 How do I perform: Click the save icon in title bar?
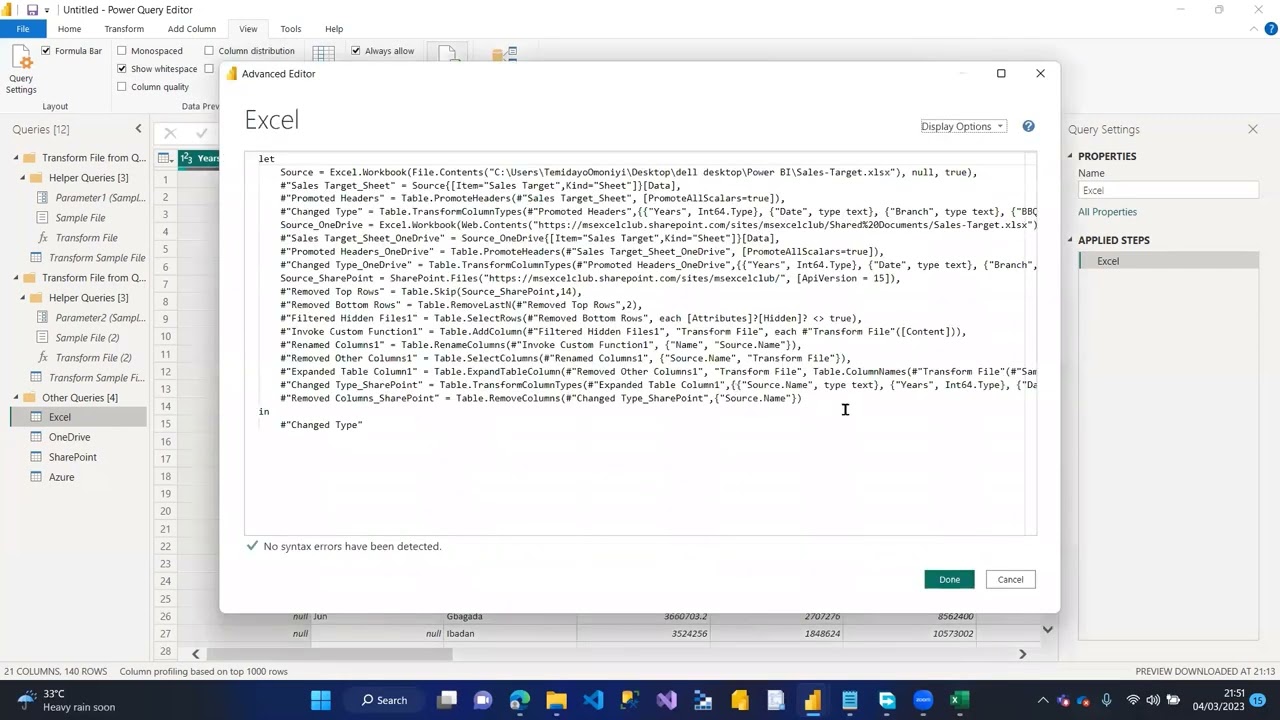pyautogui.click(x=32, y=10)
